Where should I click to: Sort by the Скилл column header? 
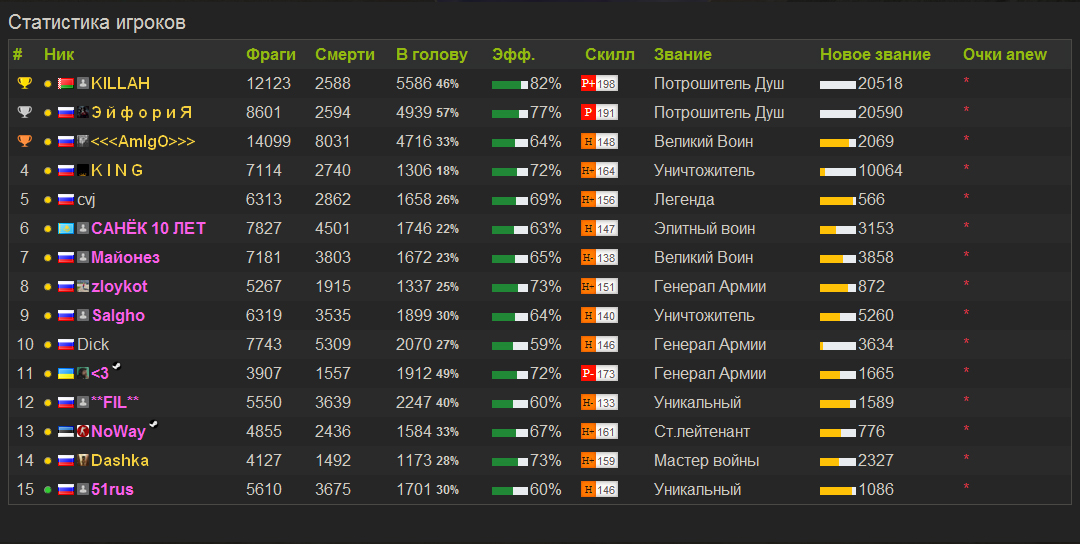(x=609, y=55)
